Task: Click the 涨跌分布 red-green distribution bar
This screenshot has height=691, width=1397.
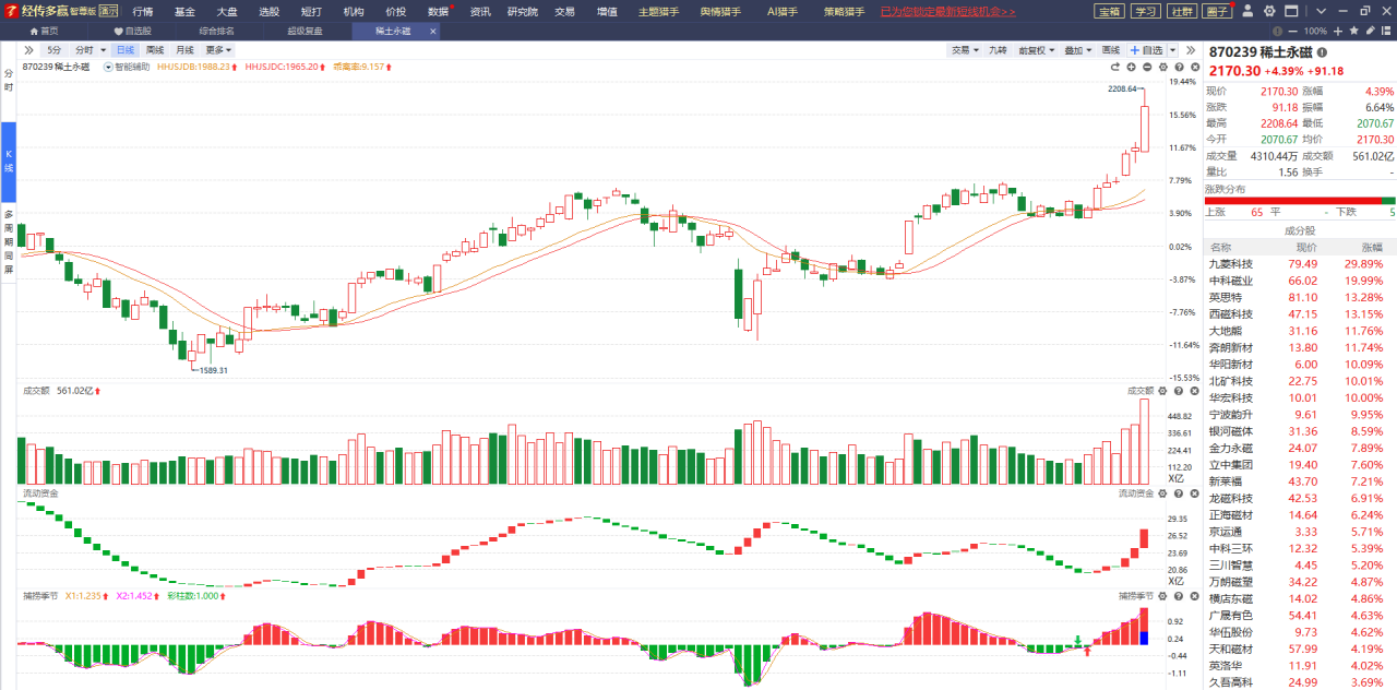Action: tap(1301, 200)
